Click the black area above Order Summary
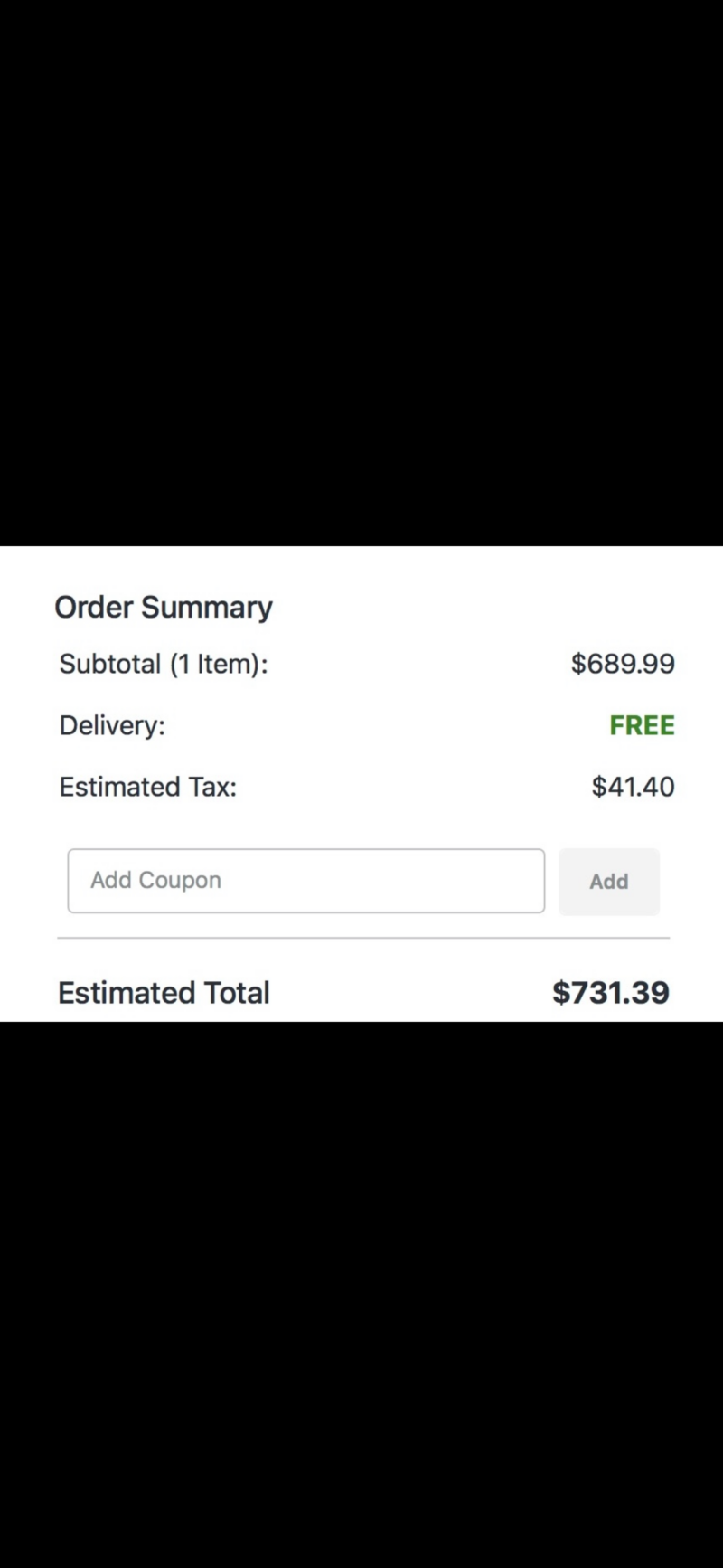 tap(361, 271)
